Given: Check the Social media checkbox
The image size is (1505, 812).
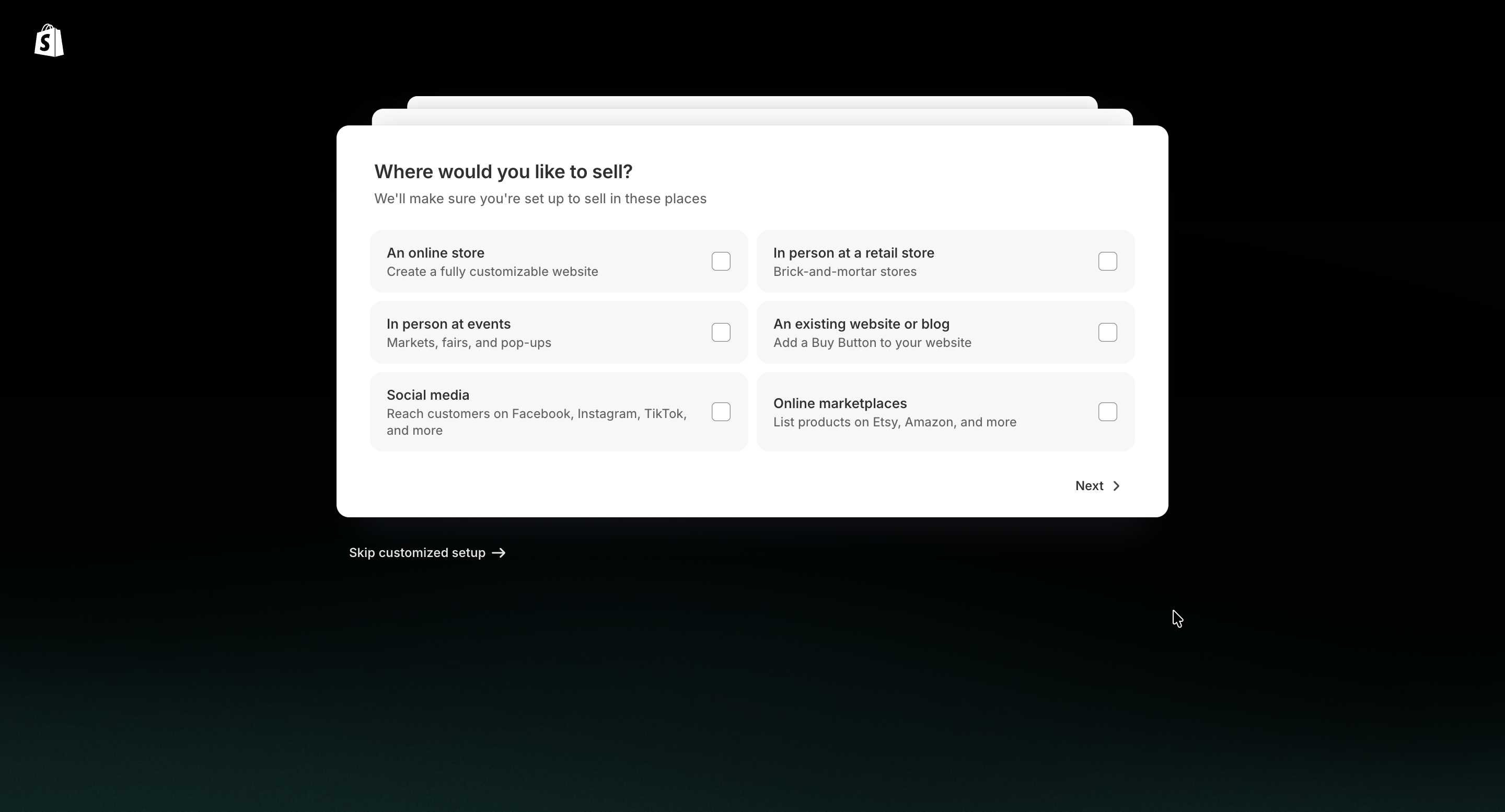Looking at the screenshot, I should [721, 412].
